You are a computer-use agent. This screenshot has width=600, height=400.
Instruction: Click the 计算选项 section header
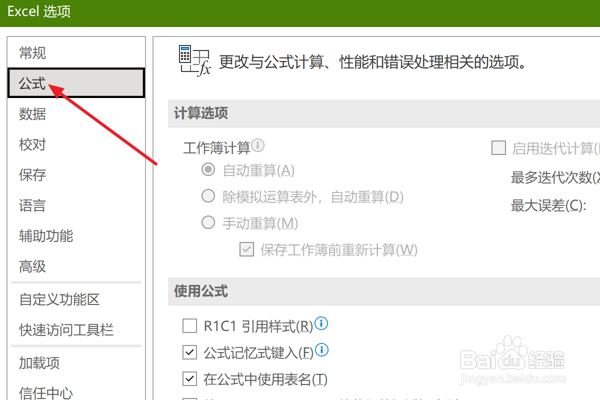coord(384,113)
